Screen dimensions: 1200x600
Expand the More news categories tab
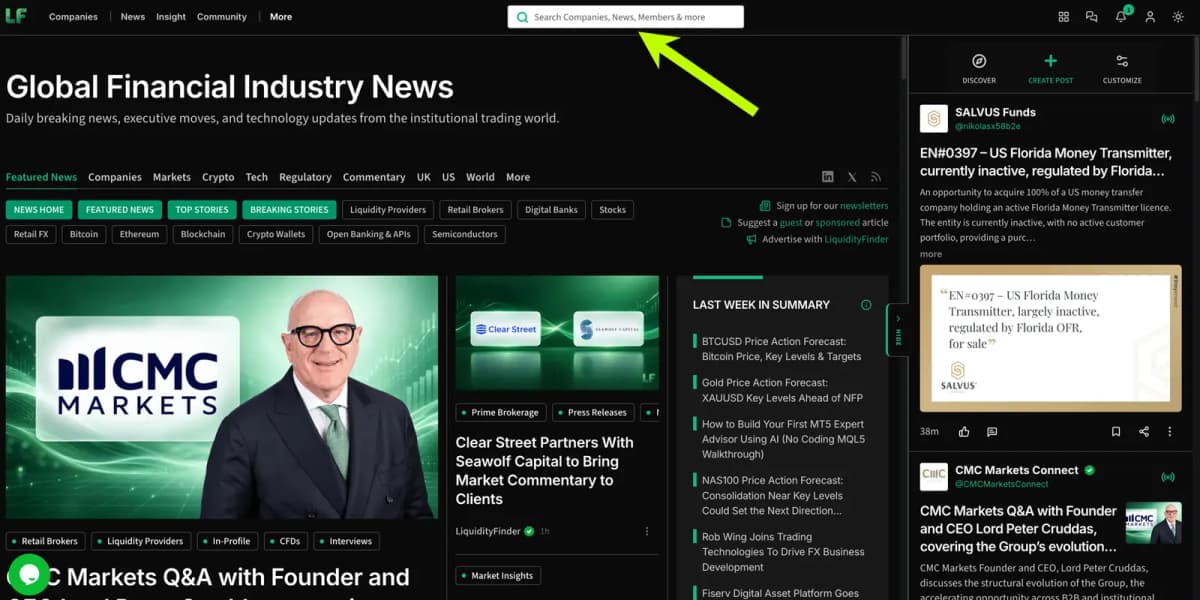(x=518, y=177)
